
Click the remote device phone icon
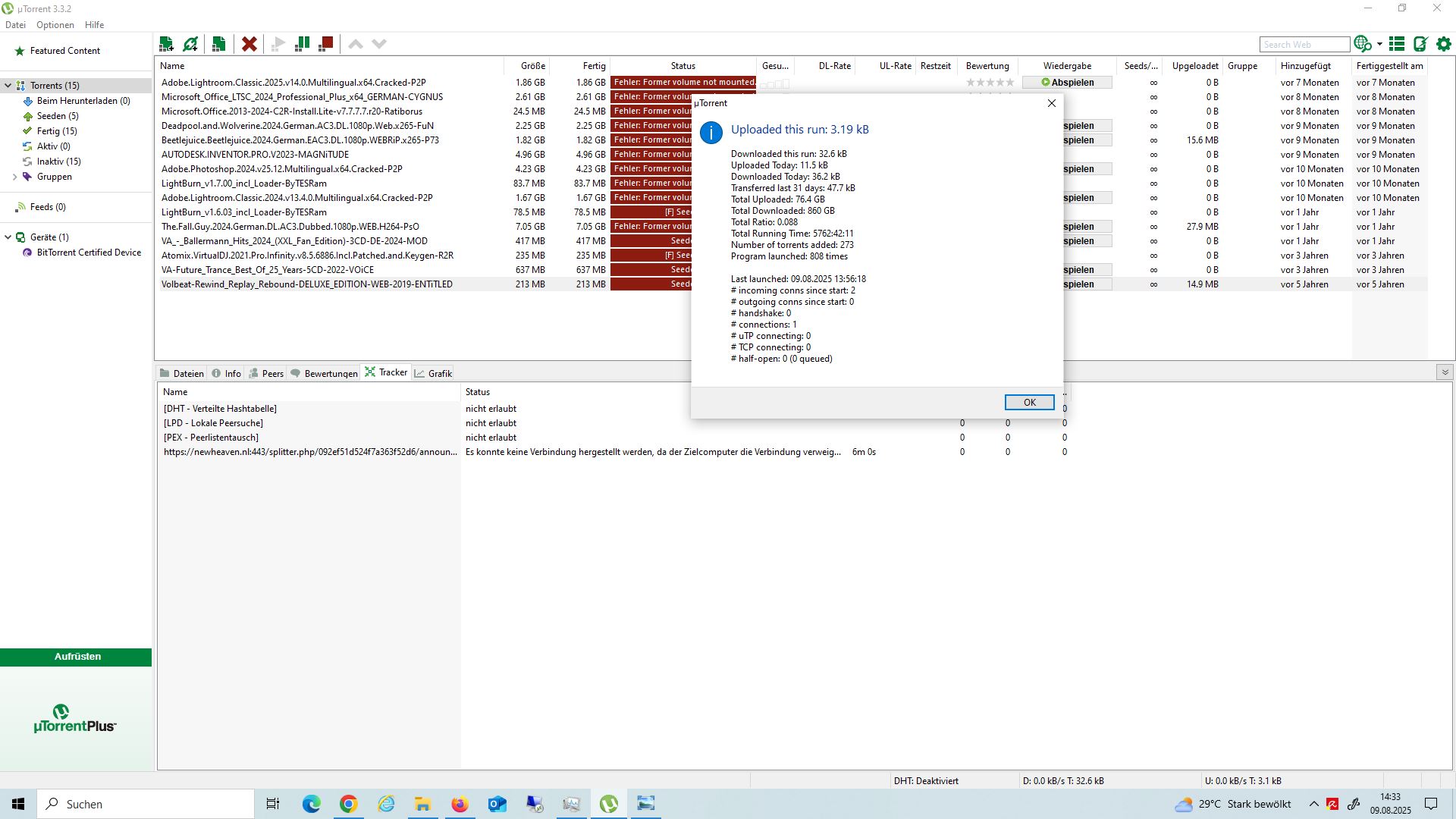click(x=1420, y=44)
